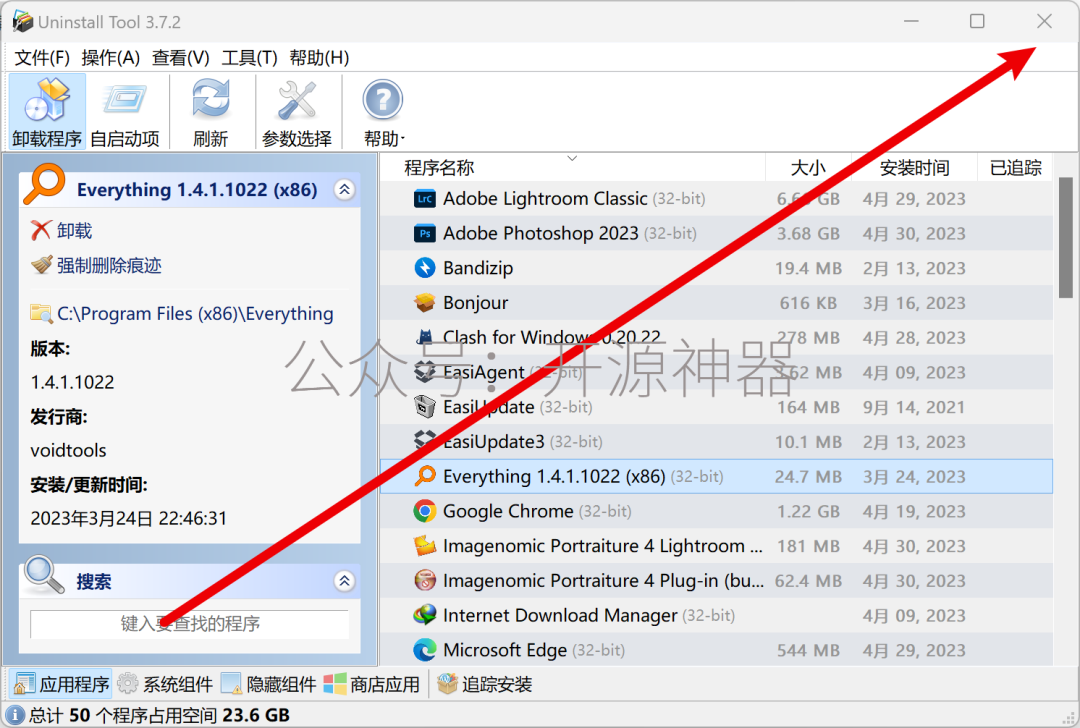Select the Everything 1.4.1.1022 list icon
1080x728 pixels.
[x=425, y=476]
